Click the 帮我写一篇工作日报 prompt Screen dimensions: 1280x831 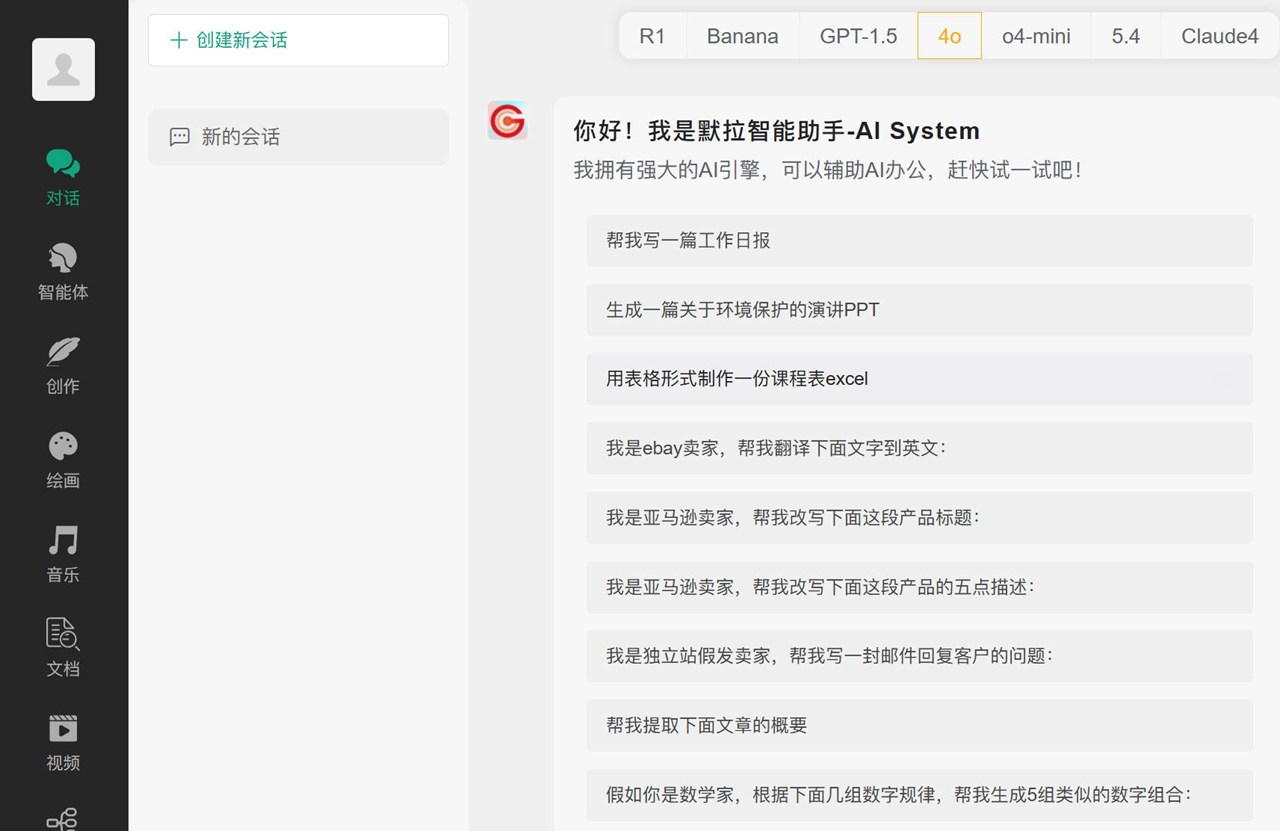click(918, 240)
